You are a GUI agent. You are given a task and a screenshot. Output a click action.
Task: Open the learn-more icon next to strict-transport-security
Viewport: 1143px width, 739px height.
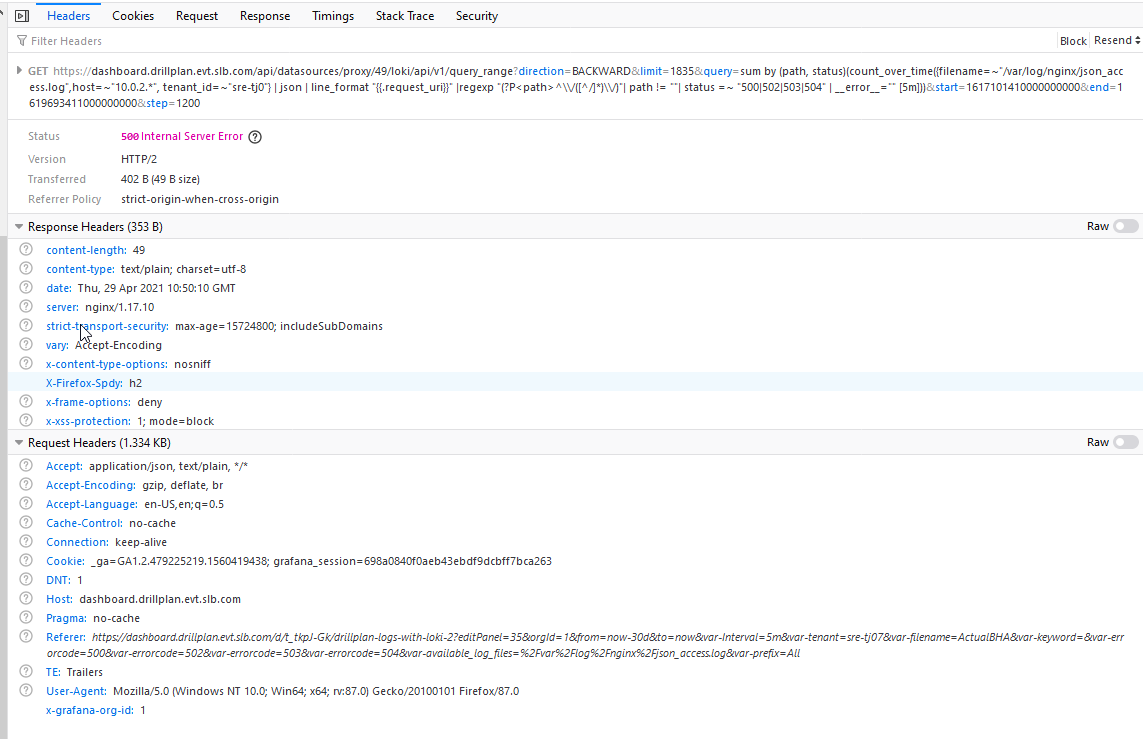click(x=26, y=326)
